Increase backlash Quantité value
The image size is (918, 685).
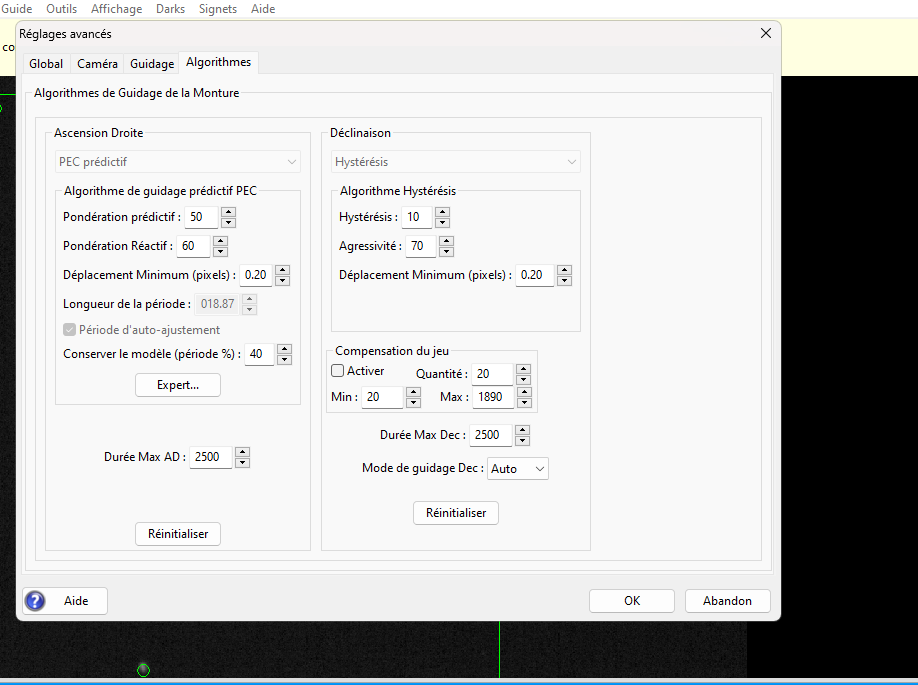pyautogui.click(x=523, y=369)
